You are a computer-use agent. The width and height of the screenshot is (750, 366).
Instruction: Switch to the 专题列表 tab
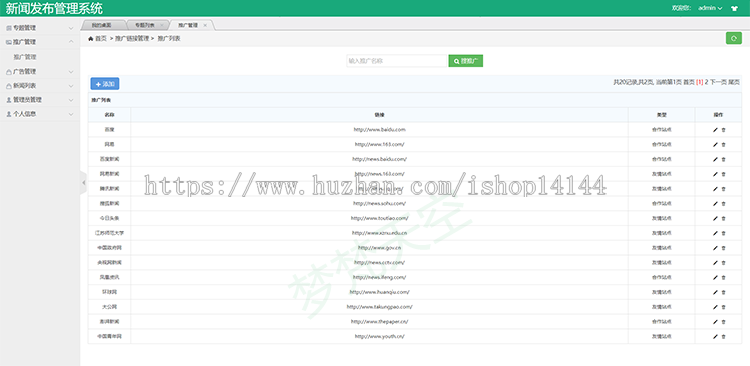coord(145,25)
